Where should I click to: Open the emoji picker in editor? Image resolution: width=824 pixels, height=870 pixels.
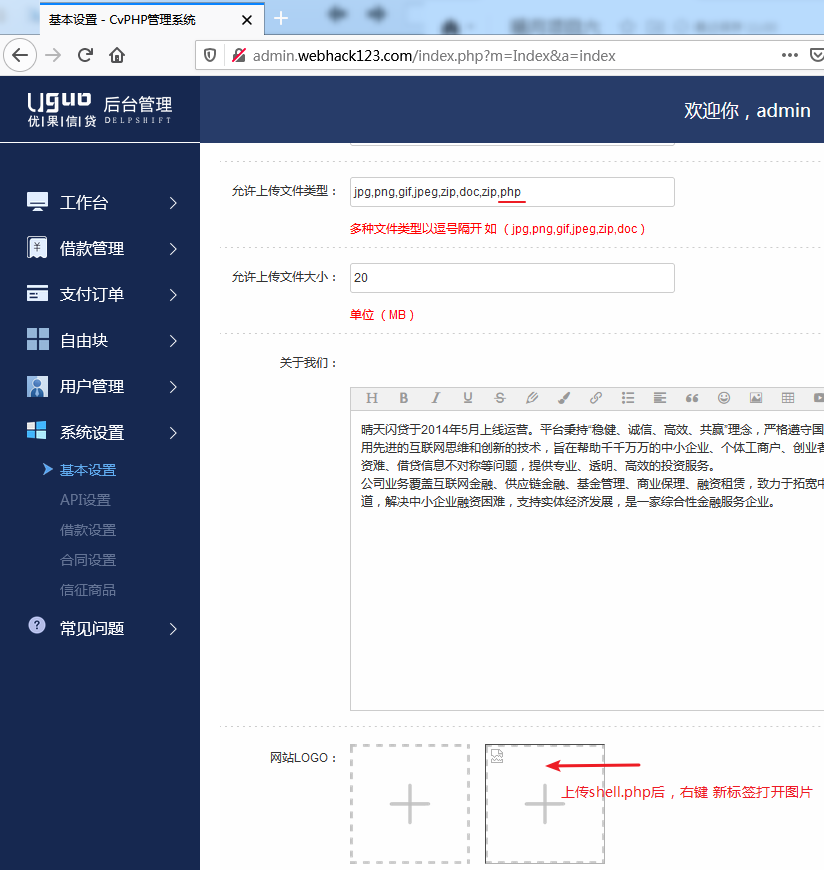click(724, 398)
